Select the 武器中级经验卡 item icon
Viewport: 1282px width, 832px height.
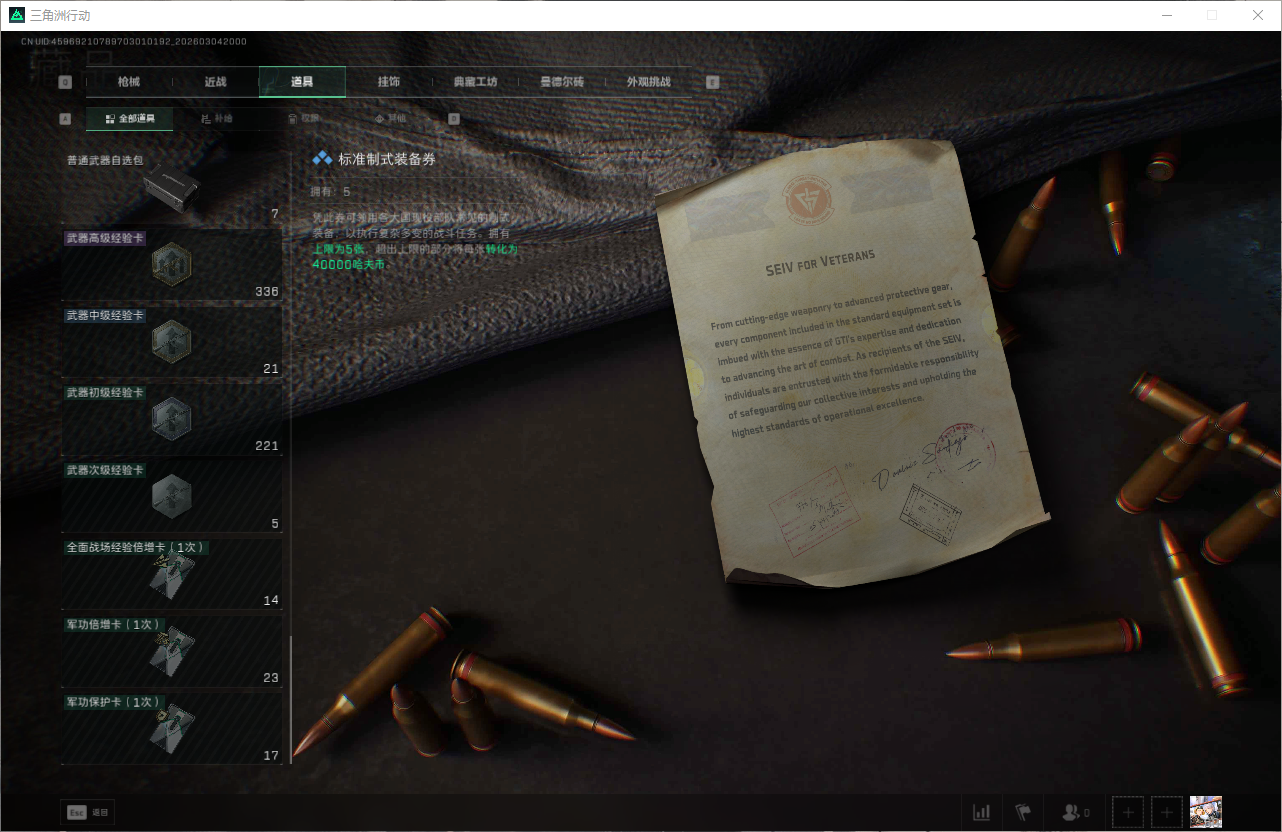[171, 341]
